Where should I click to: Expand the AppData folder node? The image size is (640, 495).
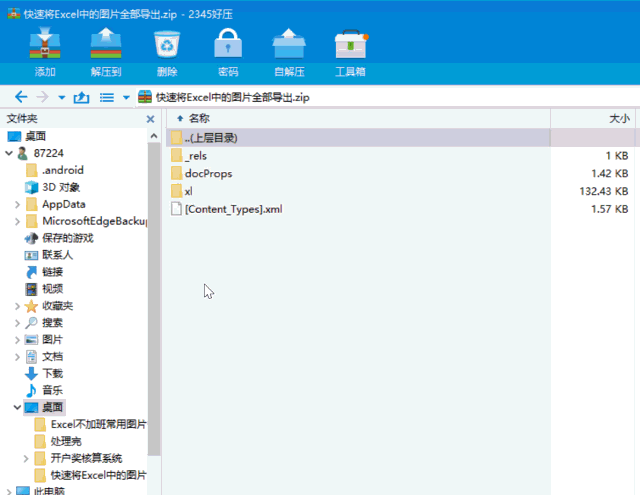(17, 204)
